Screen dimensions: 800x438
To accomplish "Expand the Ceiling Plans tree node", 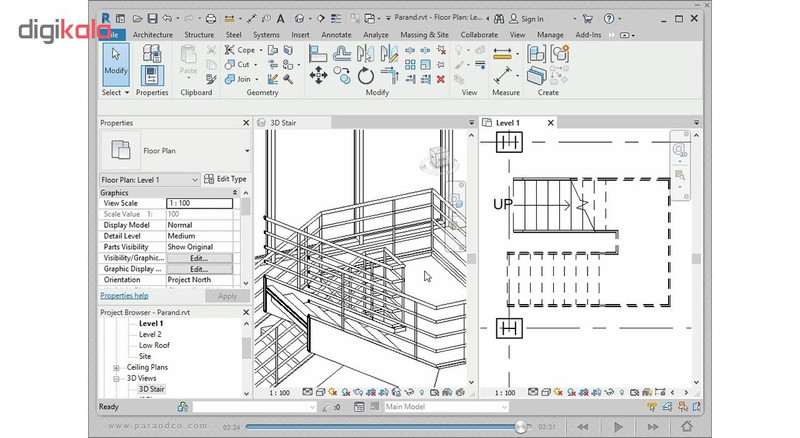I will [116, 368].
